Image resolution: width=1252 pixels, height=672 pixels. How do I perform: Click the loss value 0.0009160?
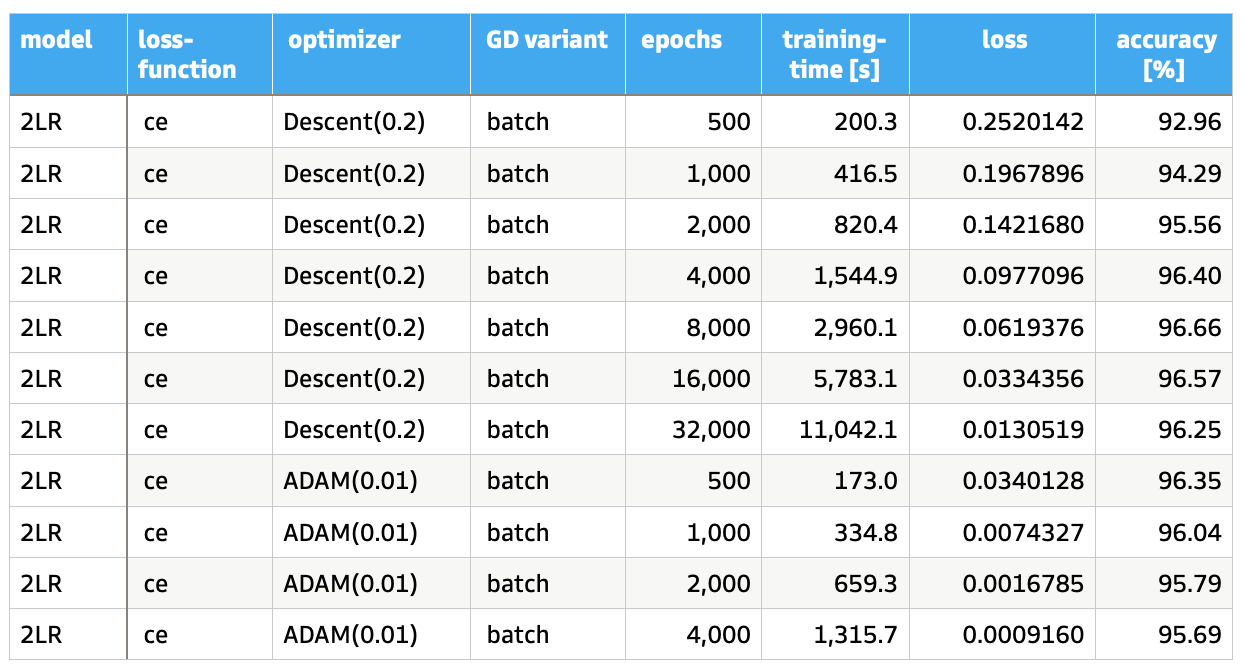[x=1023, y=635]
